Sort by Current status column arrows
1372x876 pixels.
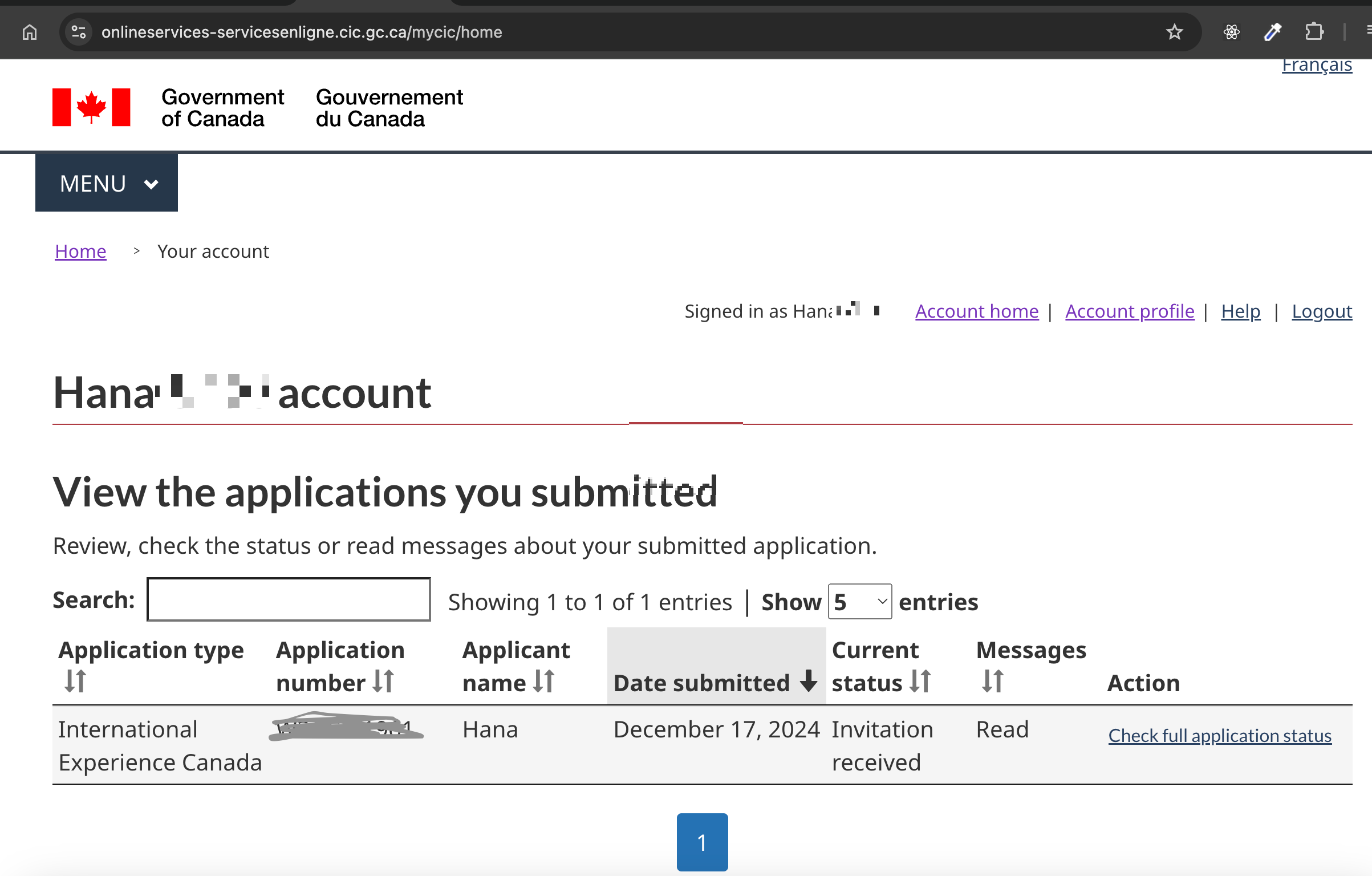(x=920, y=681)
